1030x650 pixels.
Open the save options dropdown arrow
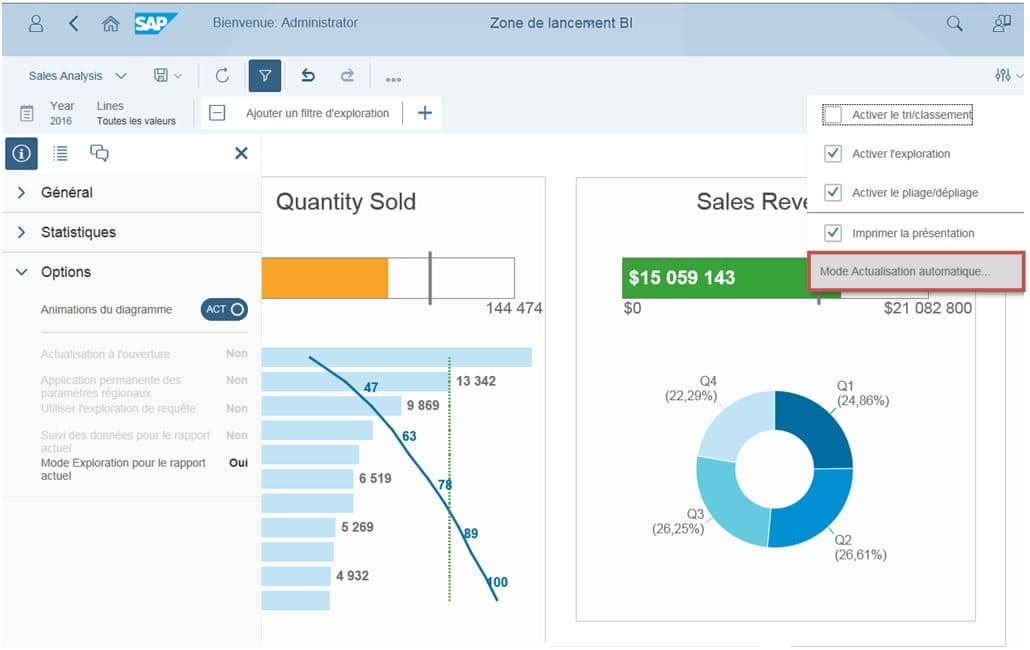[178, 76]
